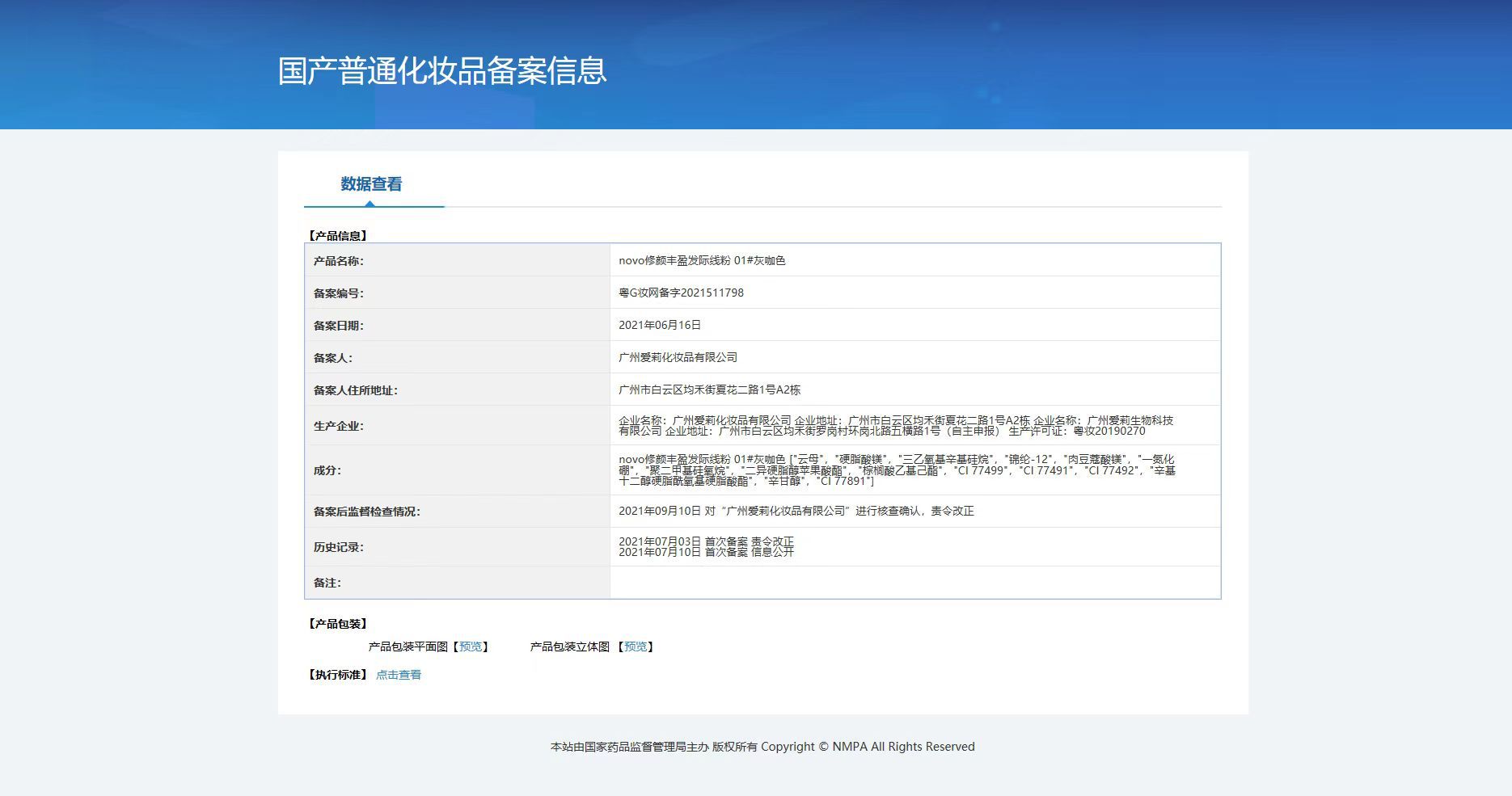Select history entry 2021年07月10日 首次备案 信息公开

tap(706, 552)
